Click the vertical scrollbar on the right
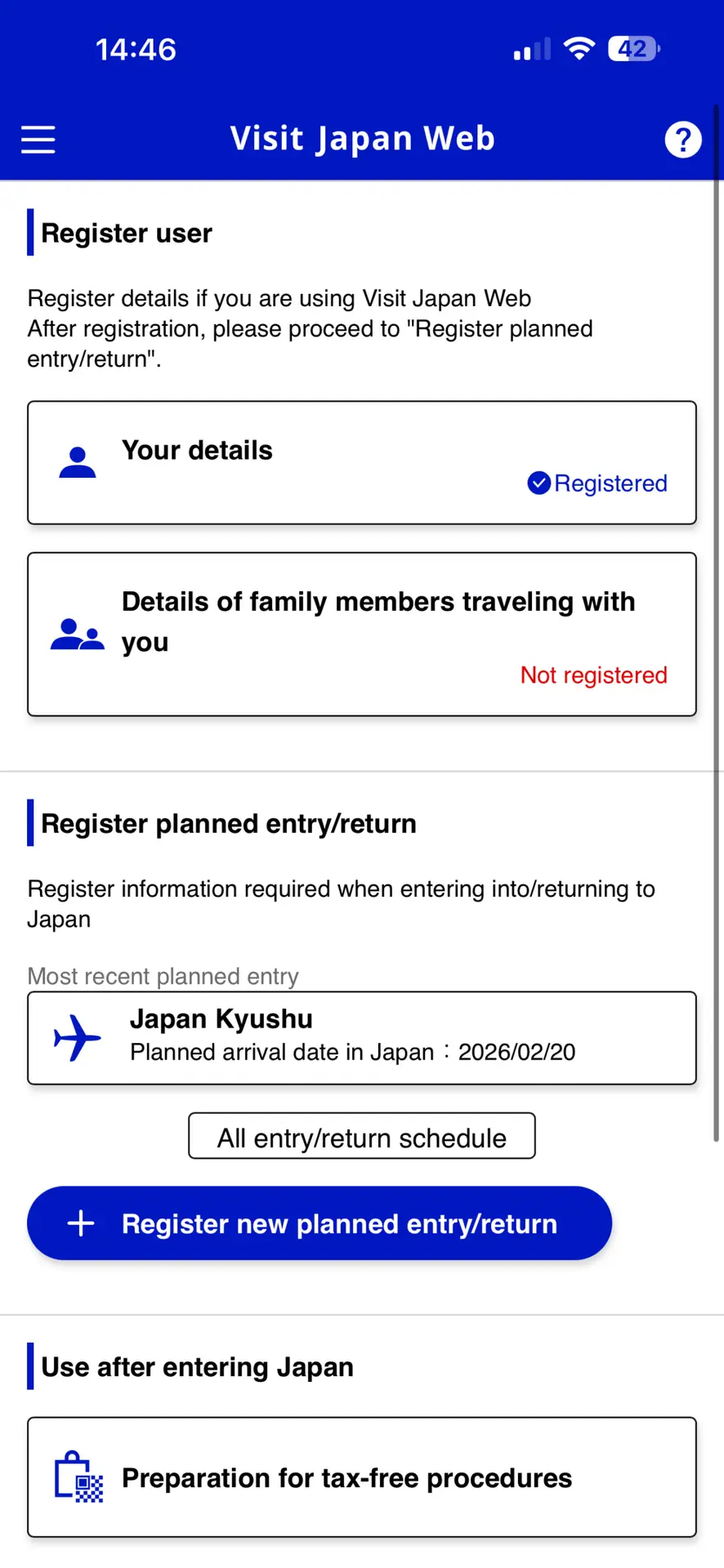 pos(717,621)
